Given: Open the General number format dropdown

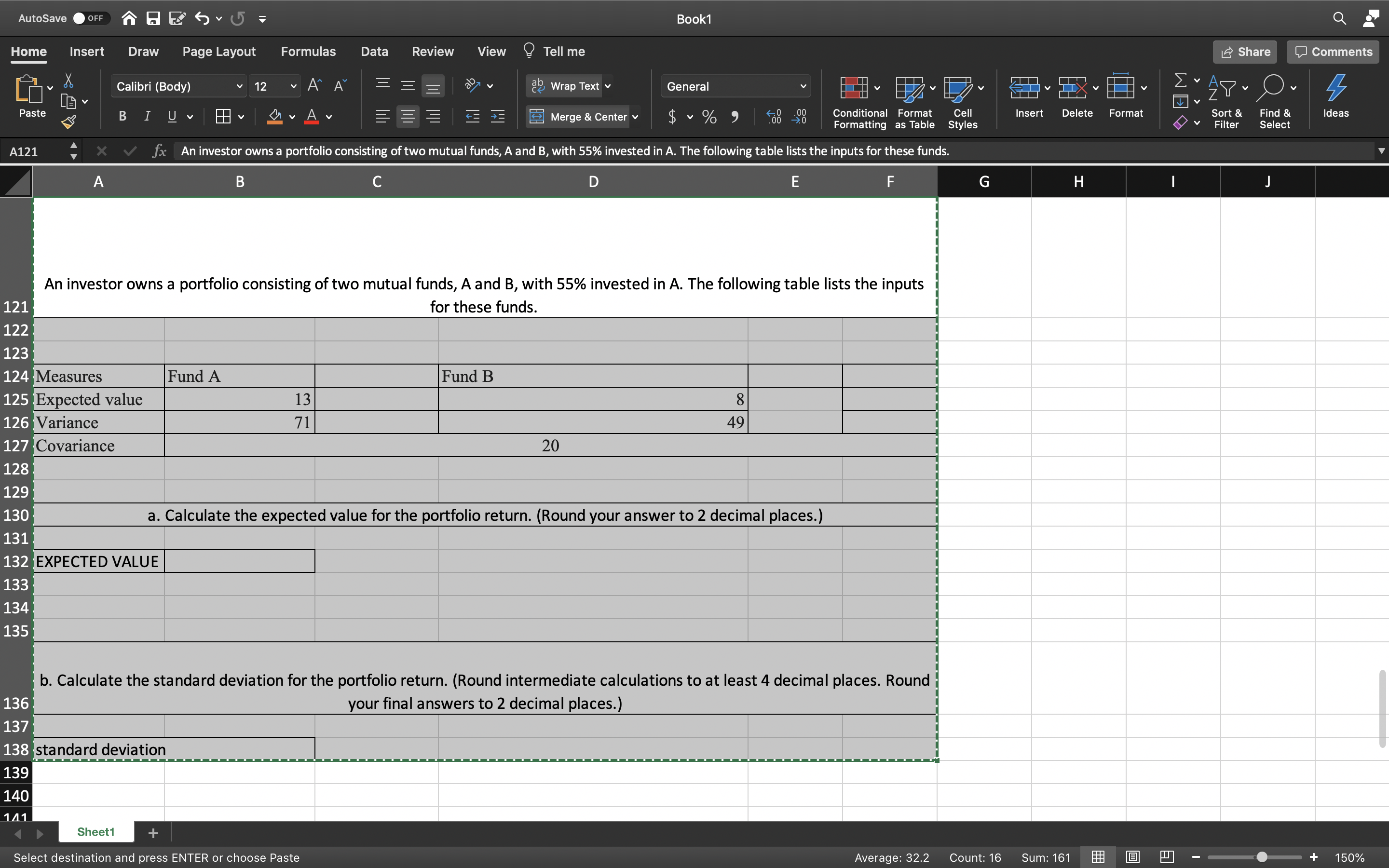Looking at the screenshot, I should pyautogui.click(x=803, y=86).
